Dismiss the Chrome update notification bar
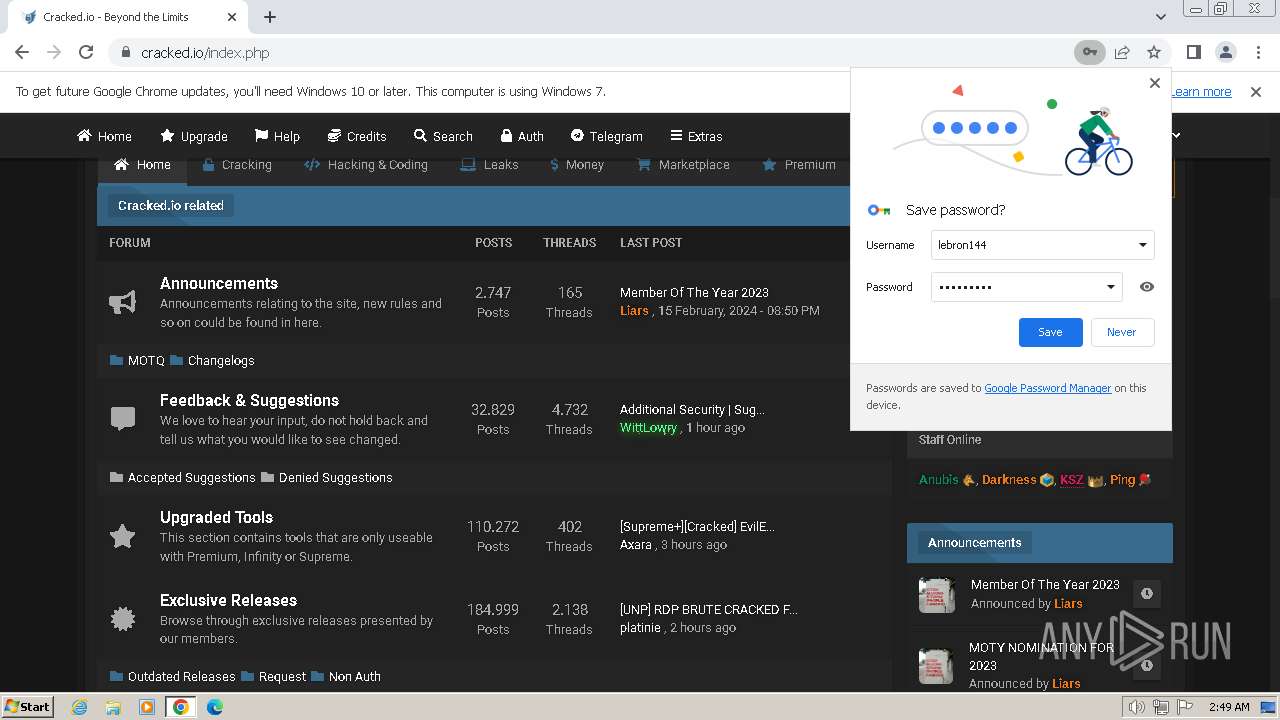This screenshot has height=720, width=1280. point(1256,91)
